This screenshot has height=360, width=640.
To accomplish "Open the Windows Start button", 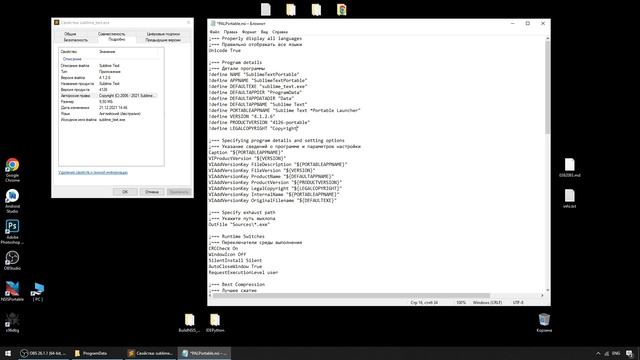I will 8,353.
